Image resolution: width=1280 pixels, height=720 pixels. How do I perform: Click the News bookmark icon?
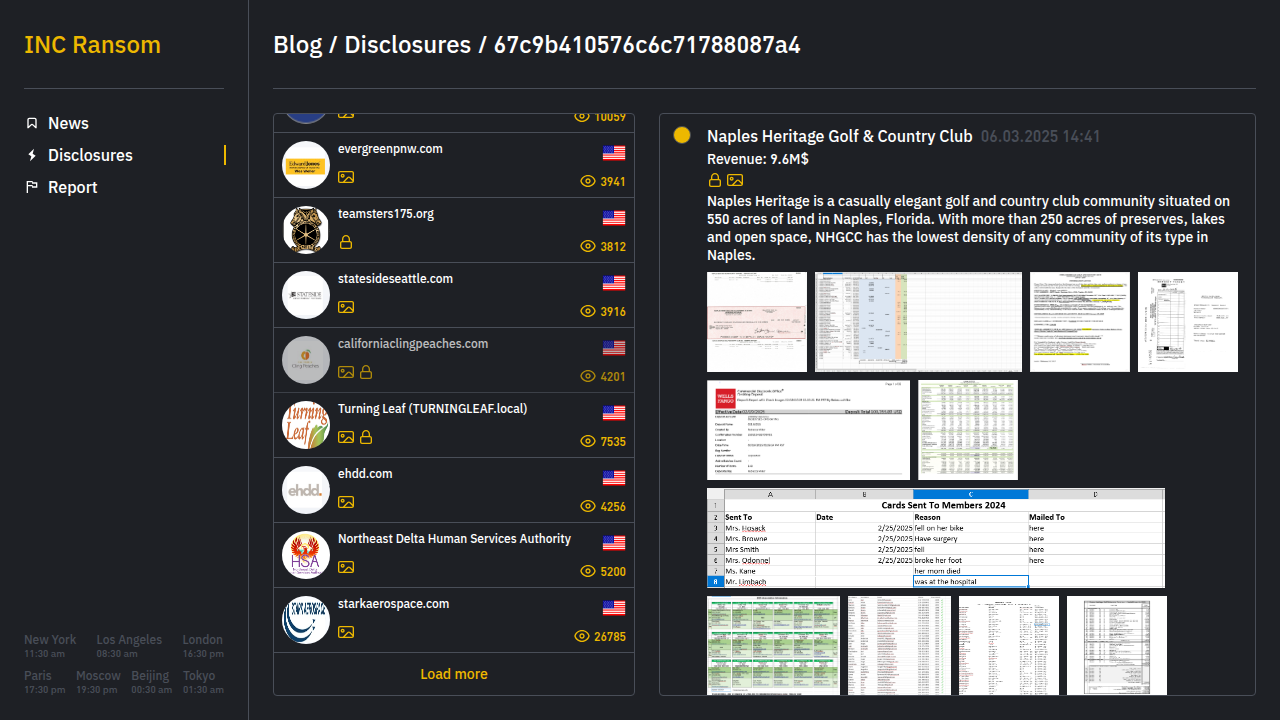pyautogui.click(x=32, y=123)
